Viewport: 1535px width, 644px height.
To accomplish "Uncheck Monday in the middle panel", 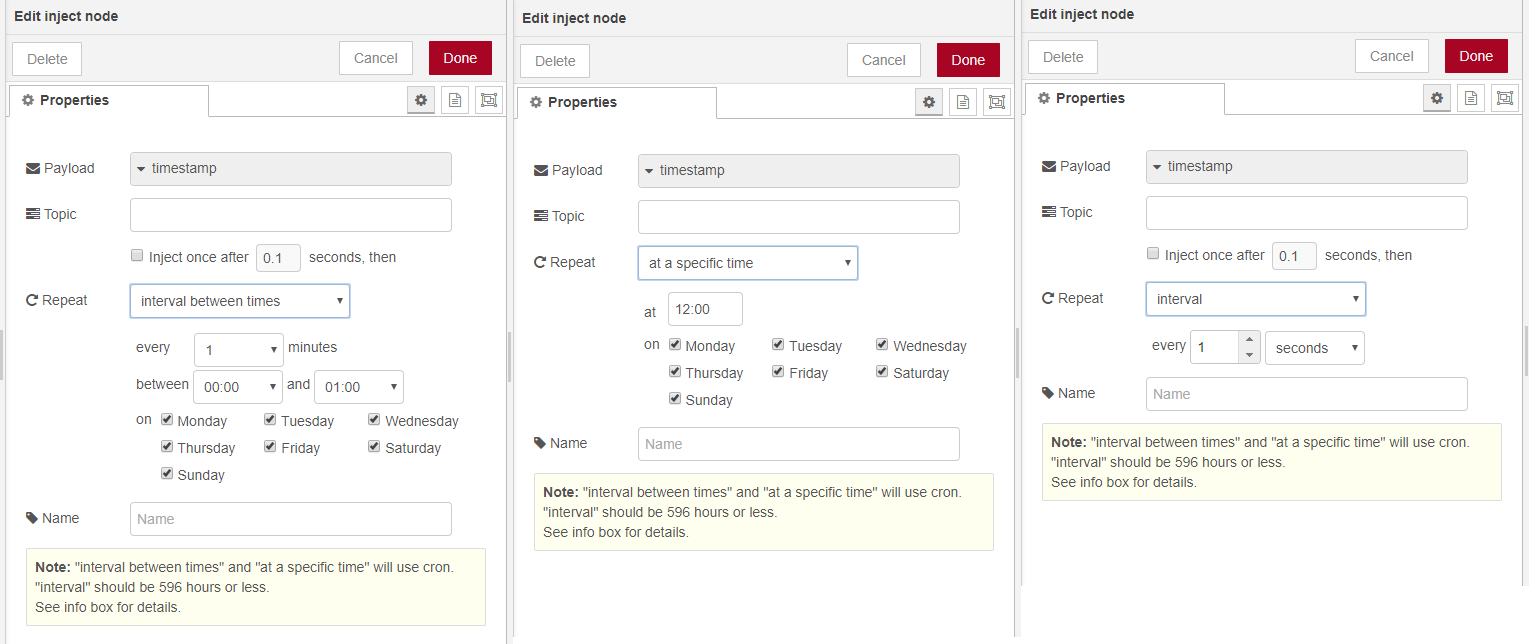I will [675, 345].
